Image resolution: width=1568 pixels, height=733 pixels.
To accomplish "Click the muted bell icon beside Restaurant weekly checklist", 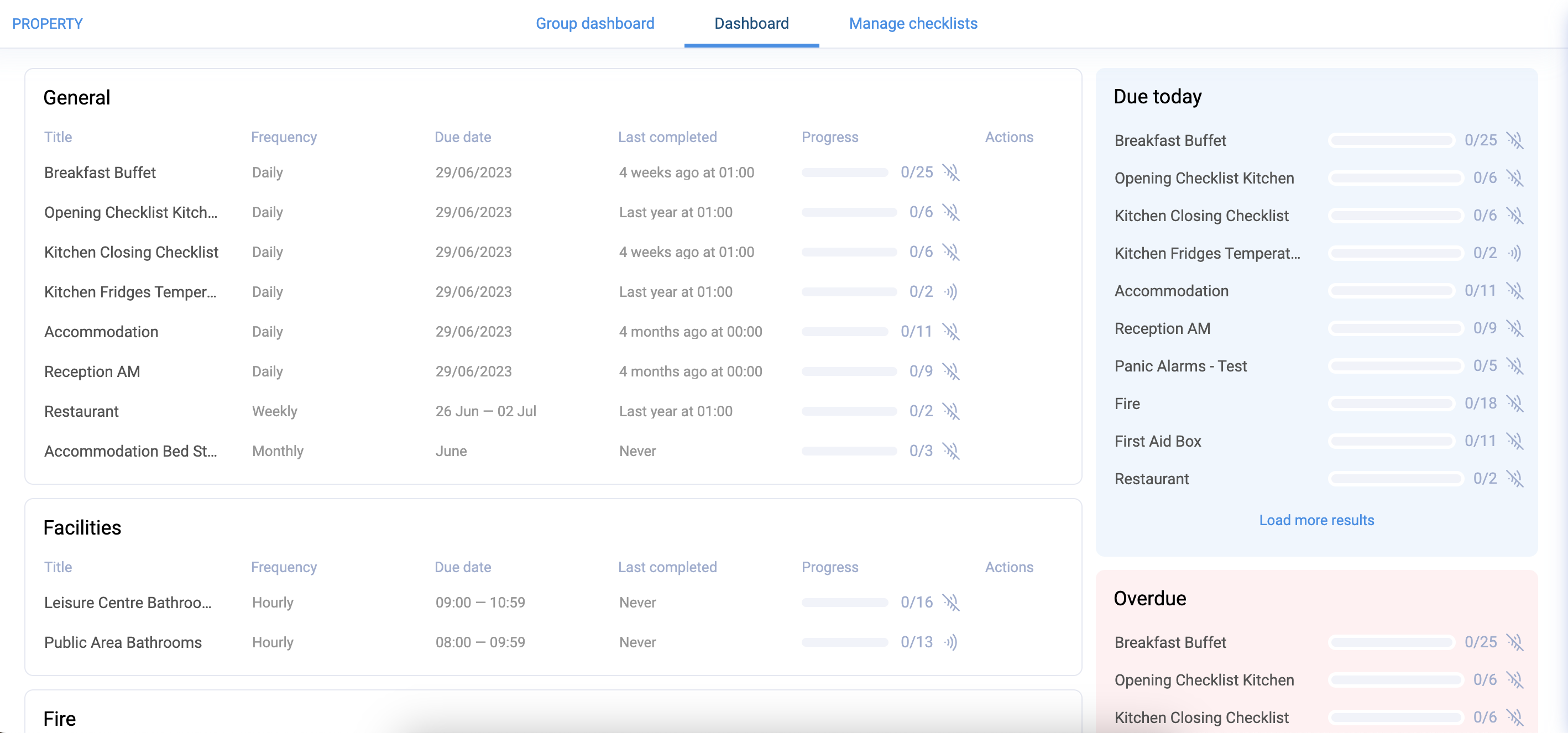I will click(953, 411).
